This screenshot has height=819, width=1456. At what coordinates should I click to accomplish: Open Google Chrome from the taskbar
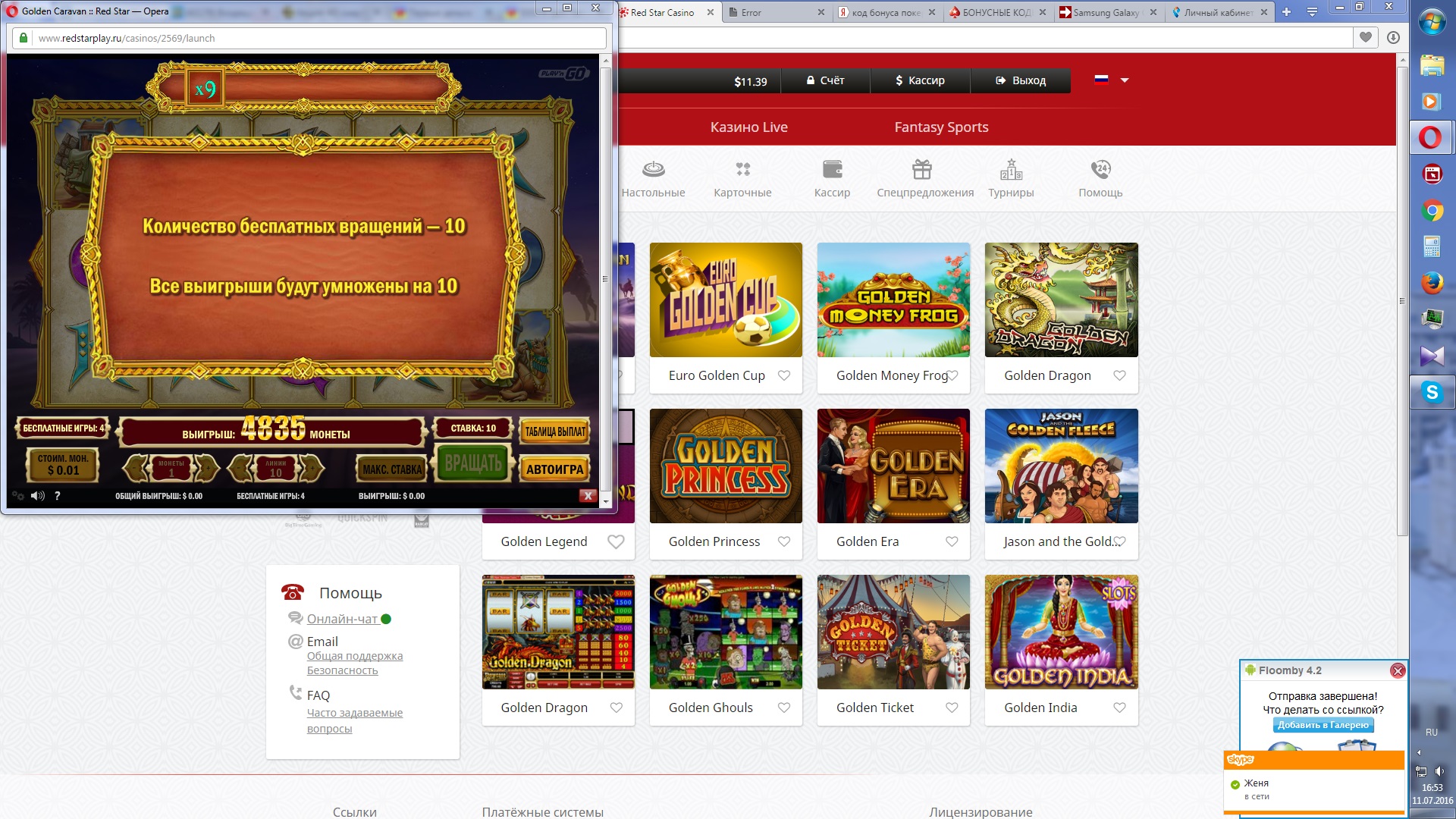tap(1432, 211)
